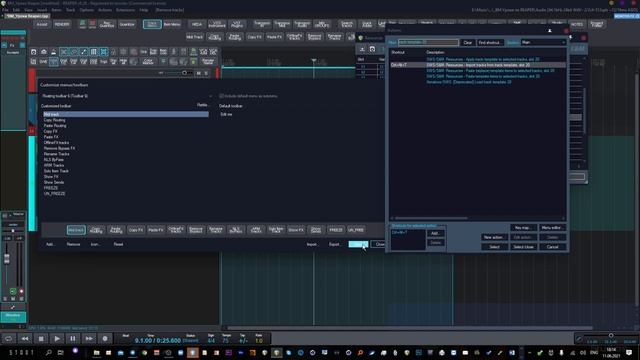Screen dimensions: 640x360
Task: Click the Select button in Actions window
Action: [494, 247]
